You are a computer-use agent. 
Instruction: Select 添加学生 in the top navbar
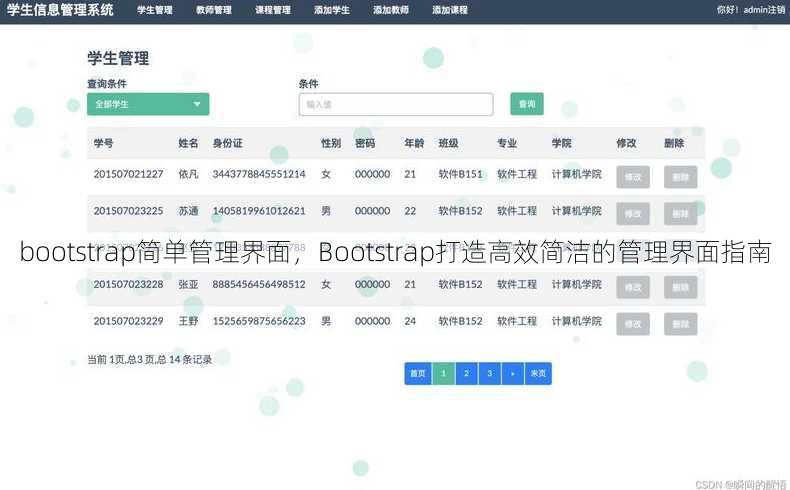click(332, 10)
